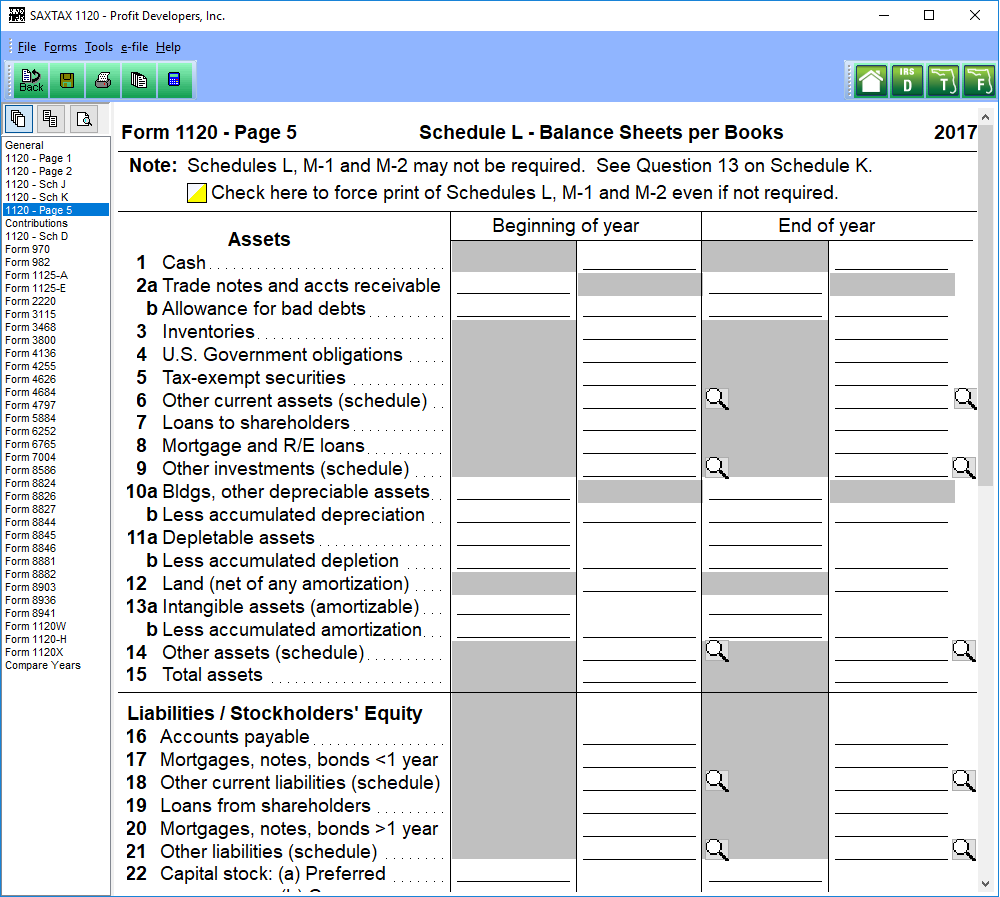Open the e-file menu
Screen dimensions: 1000x897
click(135, 47)
